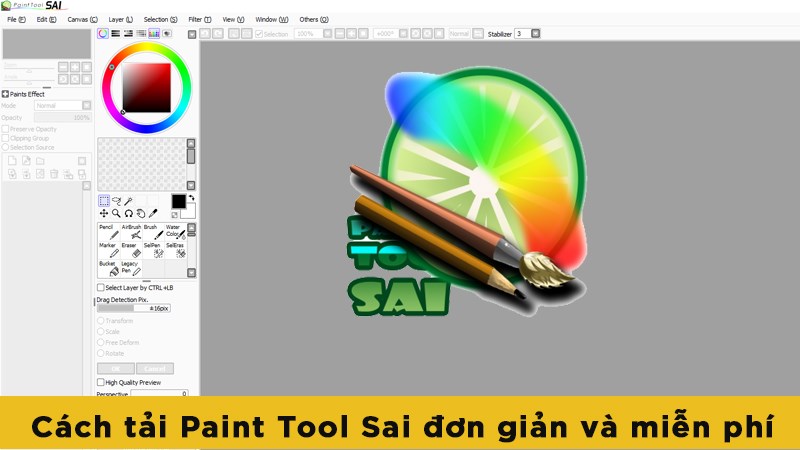Select the Move tool

click(x=104, y=213)
